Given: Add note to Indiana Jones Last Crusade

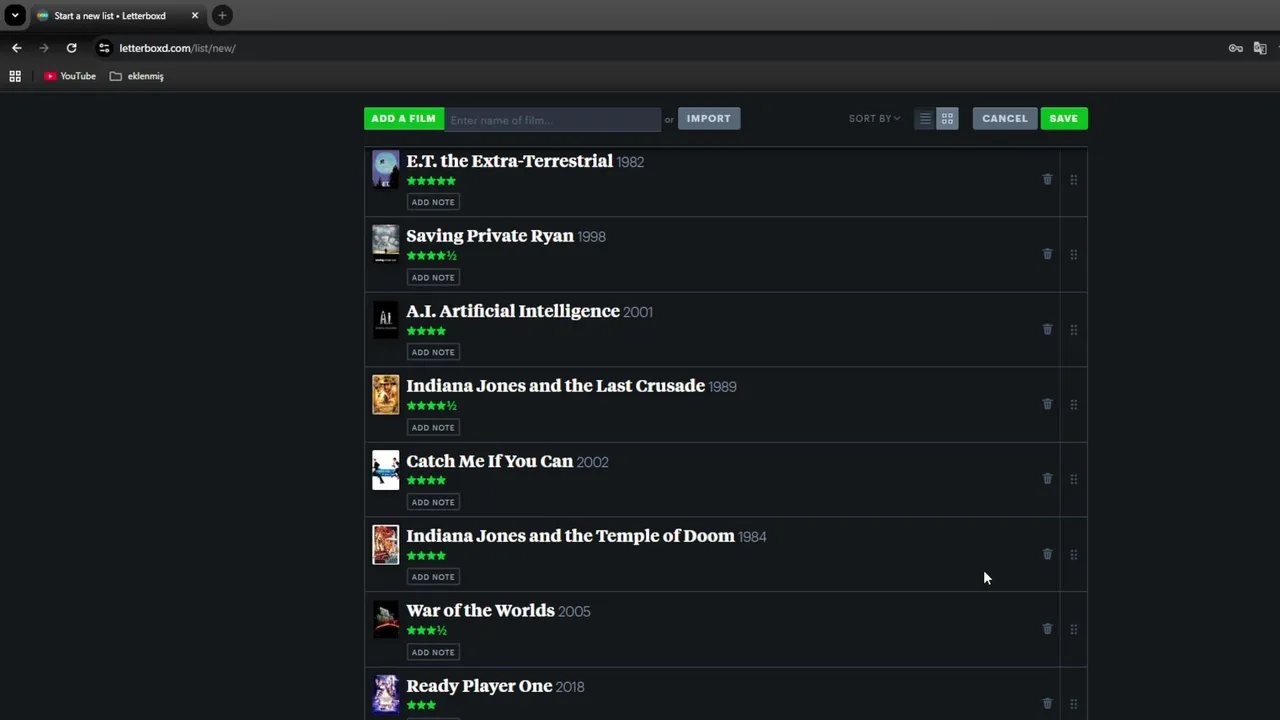Looking at the screenshot, I should tap(433, 427).
